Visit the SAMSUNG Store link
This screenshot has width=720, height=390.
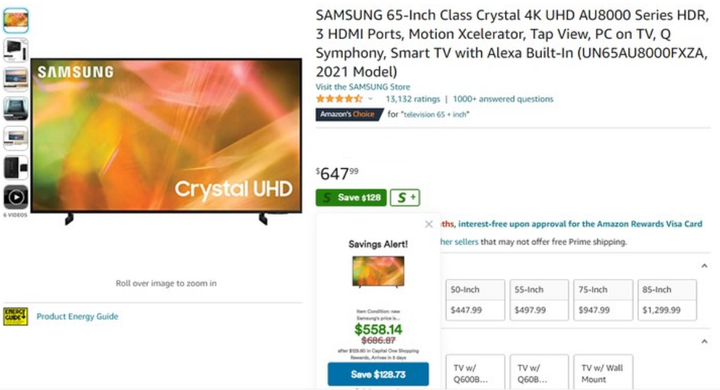(363, 87)
